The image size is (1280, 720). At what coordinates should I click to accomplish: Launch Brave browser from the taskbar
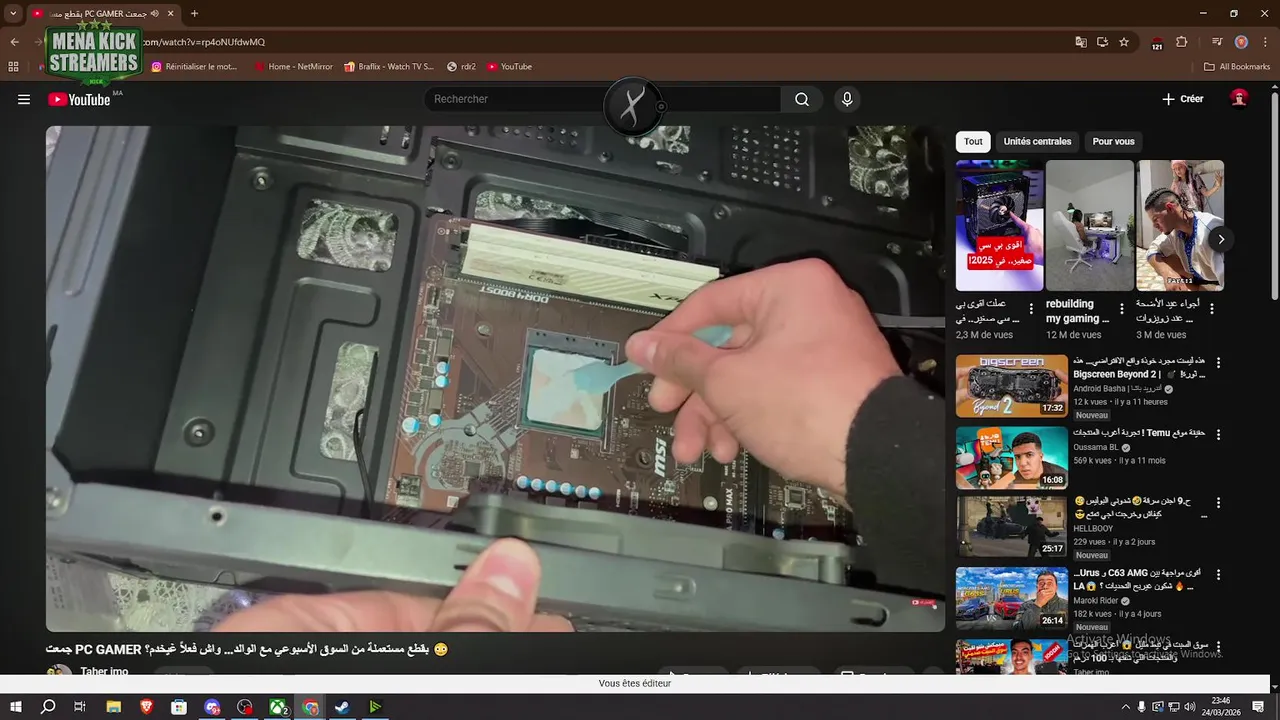tap(147, 707)
